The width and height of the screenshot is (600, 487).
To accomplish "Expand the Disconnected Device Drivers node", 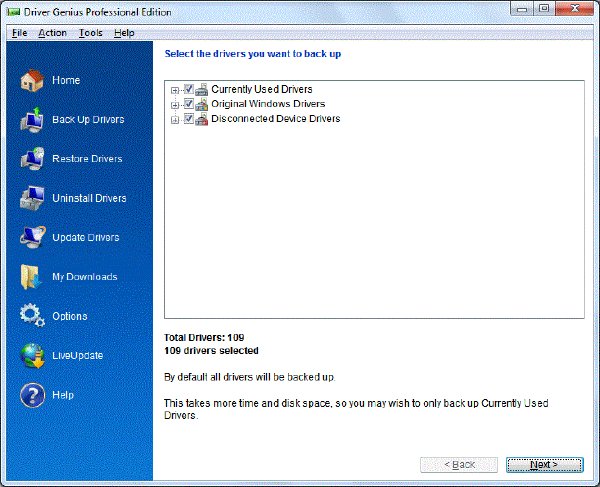I will (x=175, y=120).
